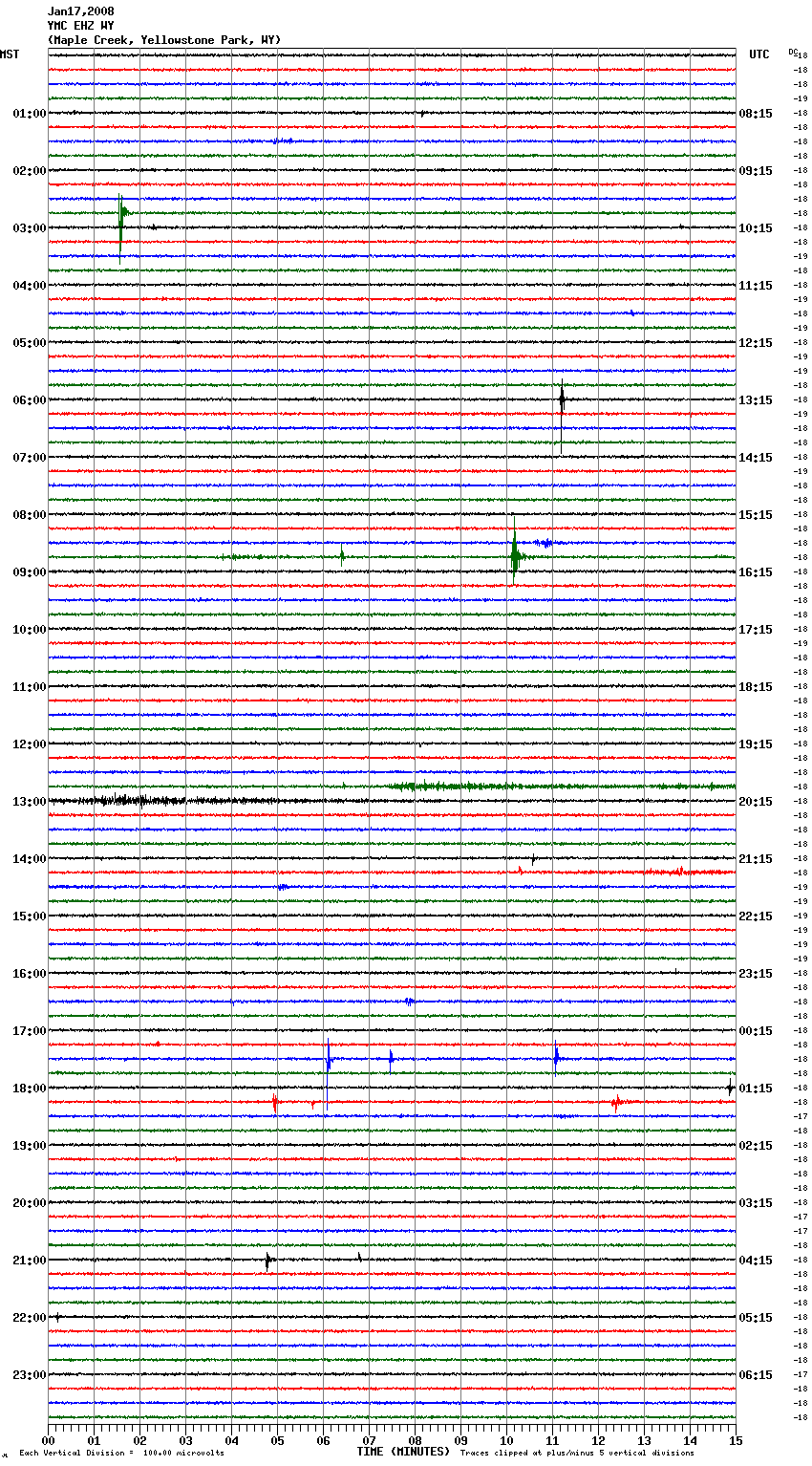
Task: Click minute tick label 08 on axis
Action: tap(415, 1440)
